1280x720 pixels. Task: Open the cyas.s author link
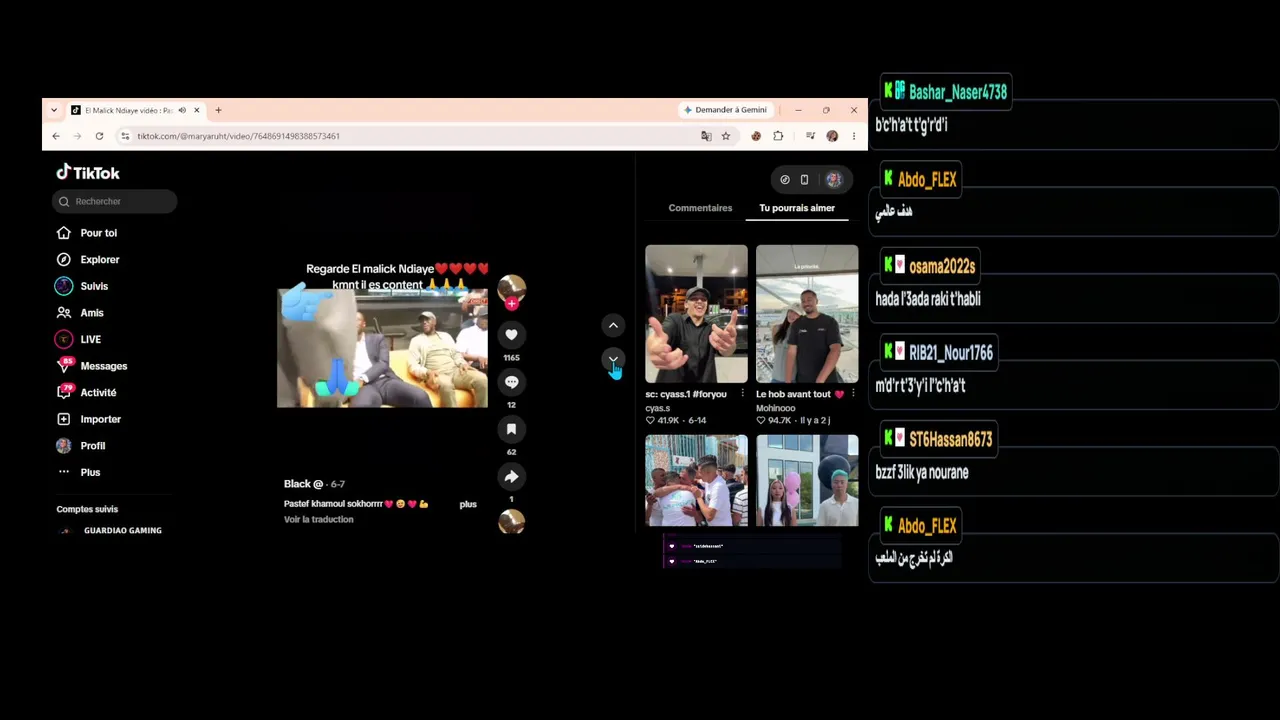(x=658, y=408)
